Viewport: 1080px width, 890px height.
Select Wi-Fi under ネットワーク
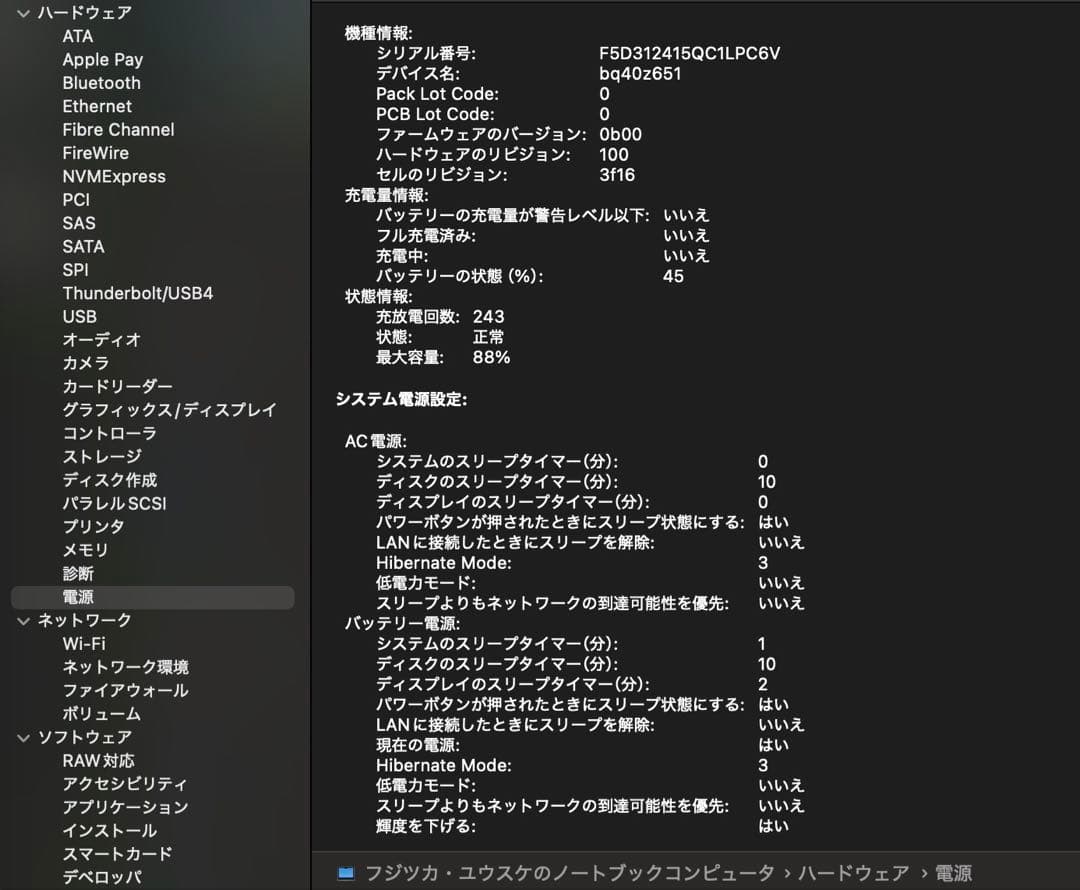pos(83,644)
